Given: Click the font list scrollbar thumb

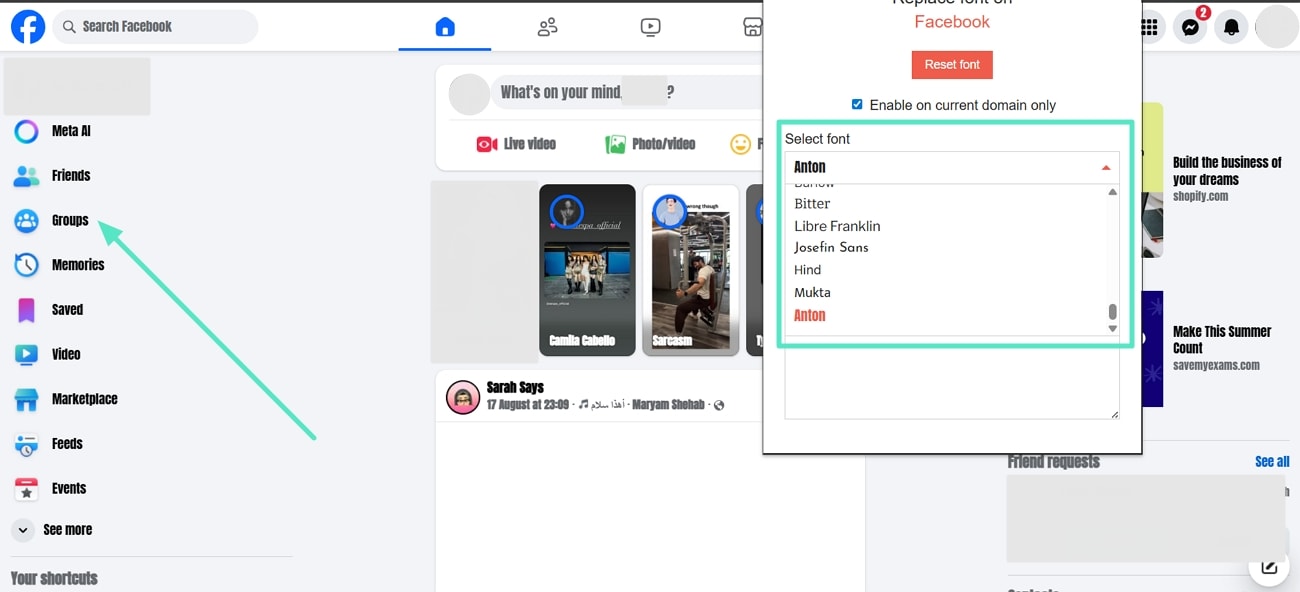Looking at the screenshot, I should click(1112, 312).
